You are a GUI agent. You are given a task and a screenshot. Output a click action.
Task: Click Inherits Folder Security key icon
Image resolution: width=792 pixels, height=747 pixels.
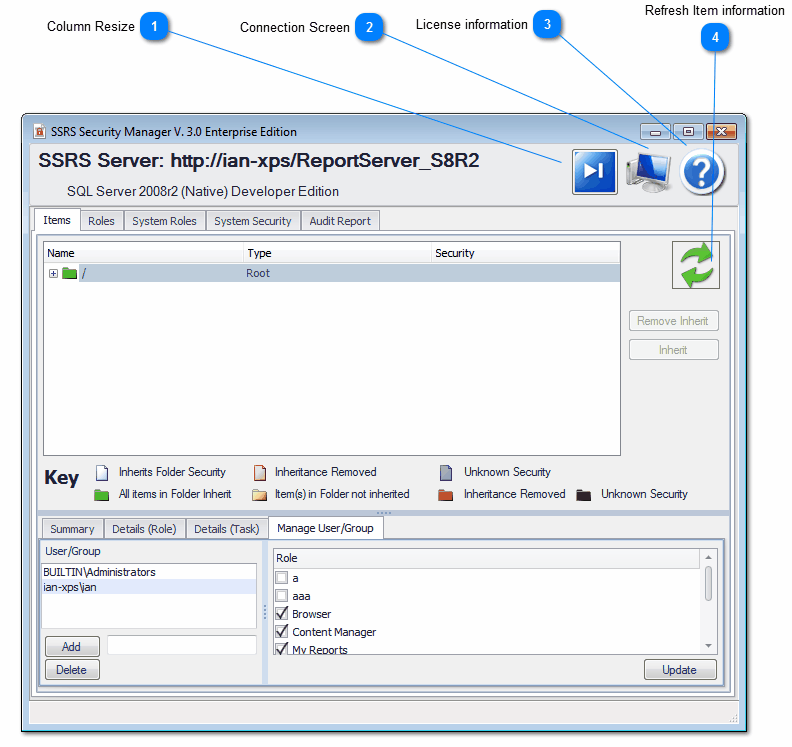click(102, 473)
